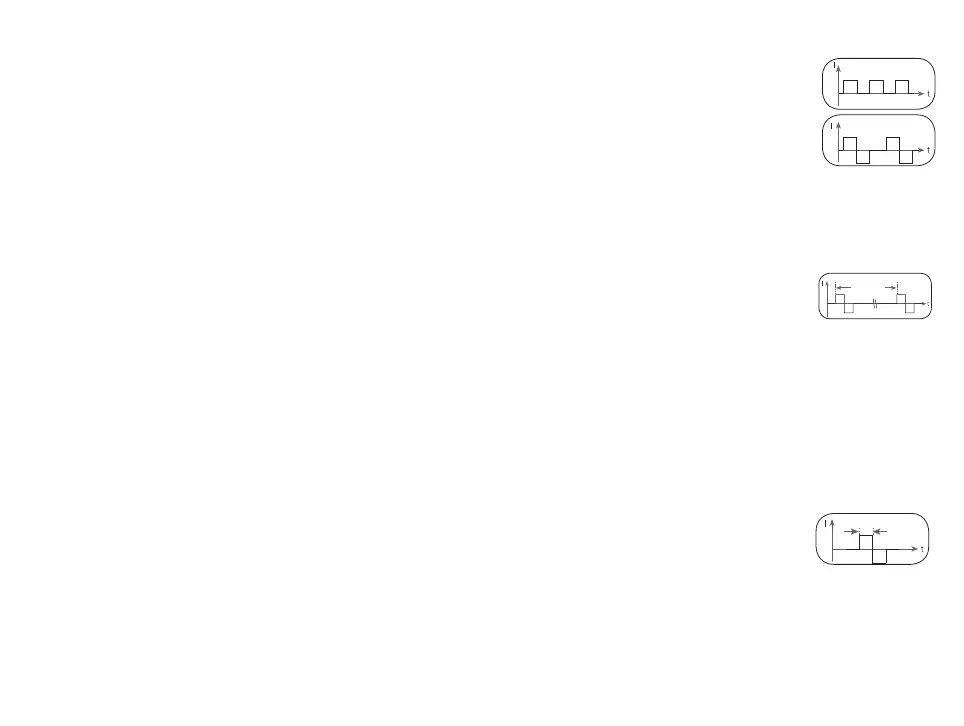
Task: Click the second biphasic pulse in interval diagram
Action: point(906,304)
